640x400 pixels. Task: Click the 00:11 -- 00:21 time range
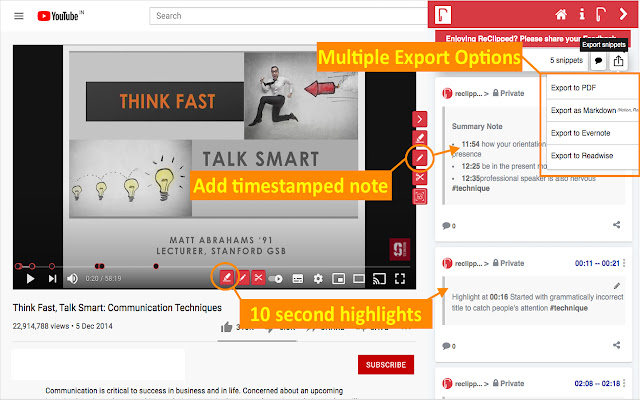tap(597, 263)
